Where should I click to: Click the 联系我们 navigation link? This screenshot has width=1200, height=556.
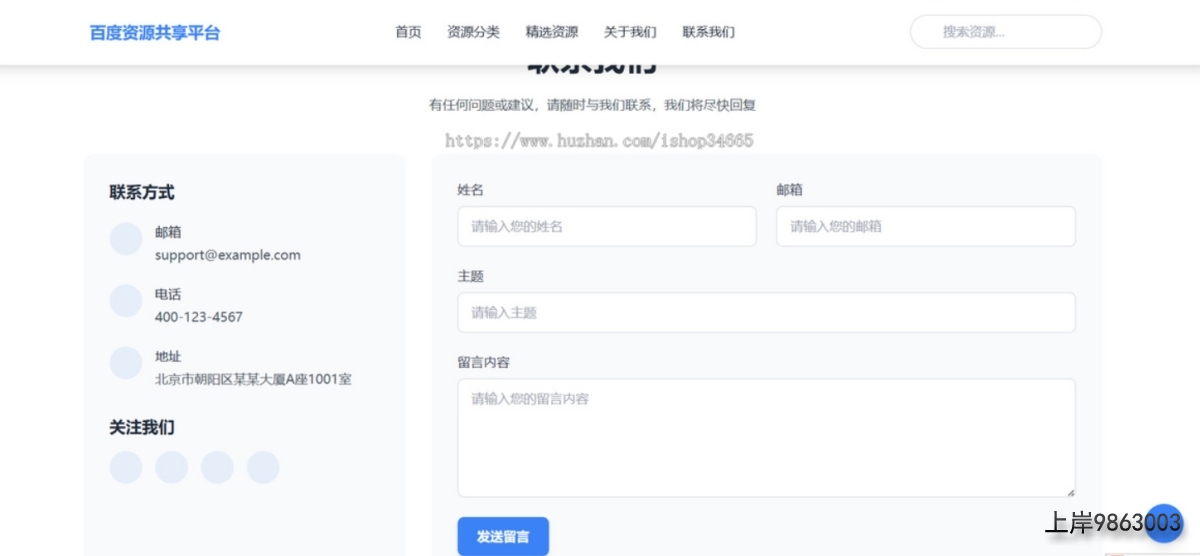708,32
